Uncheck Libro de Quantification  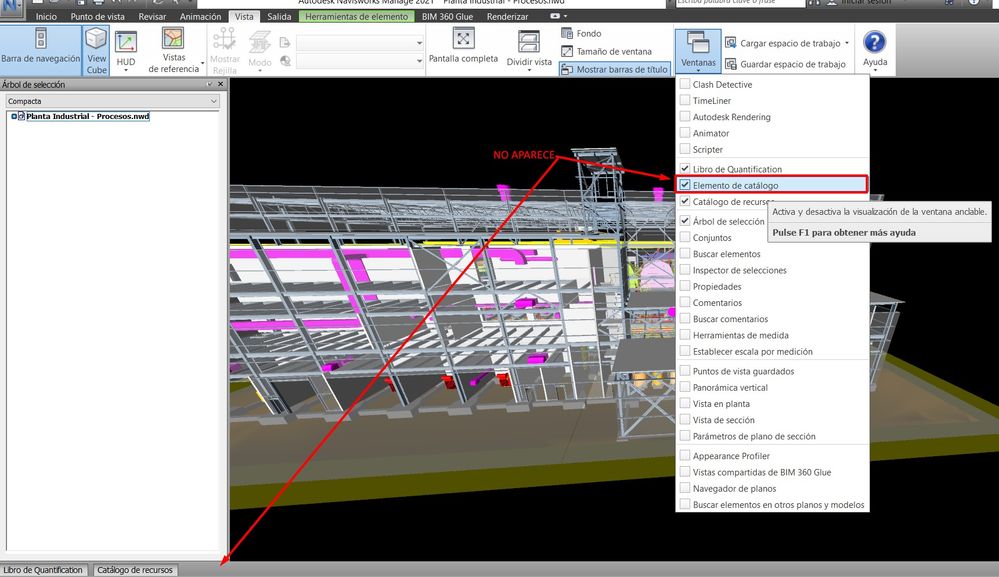pos(685,169)
